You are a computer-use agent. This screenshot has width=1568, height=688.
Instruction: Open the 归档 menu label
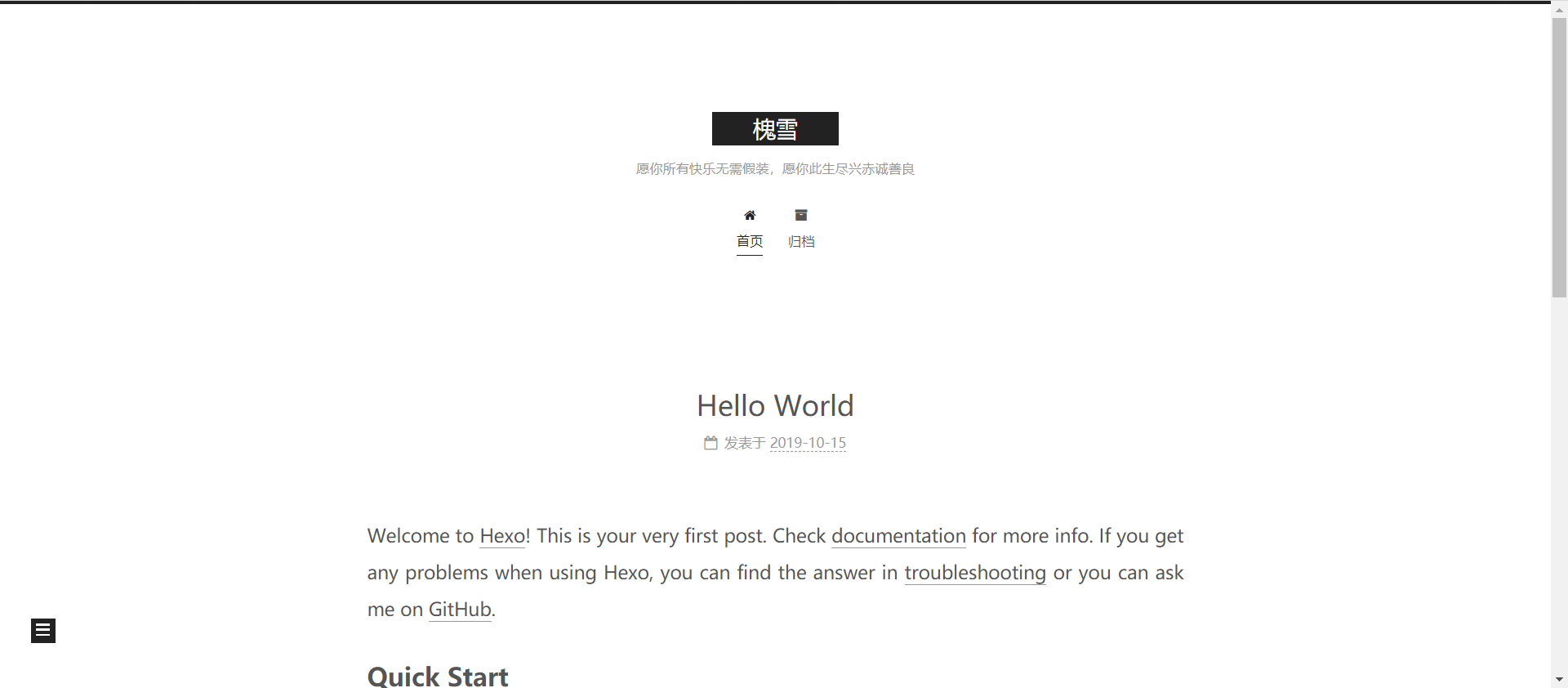coord(801,242)
